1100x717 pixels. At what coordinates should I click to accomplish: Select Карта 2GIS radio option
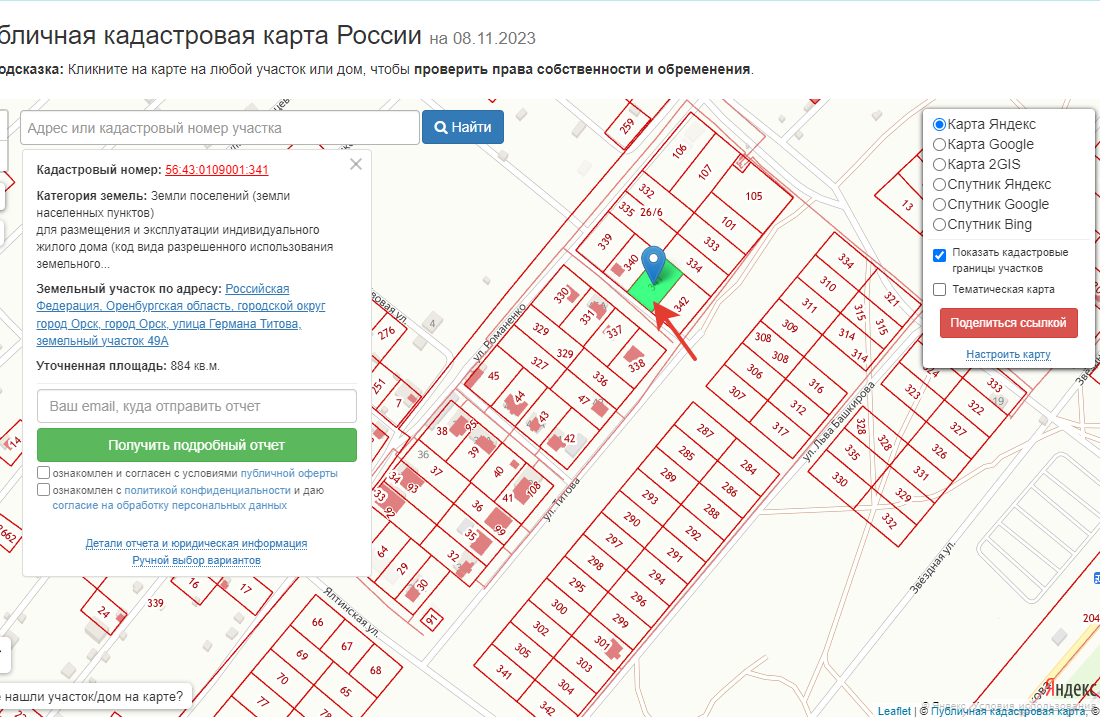939,164
